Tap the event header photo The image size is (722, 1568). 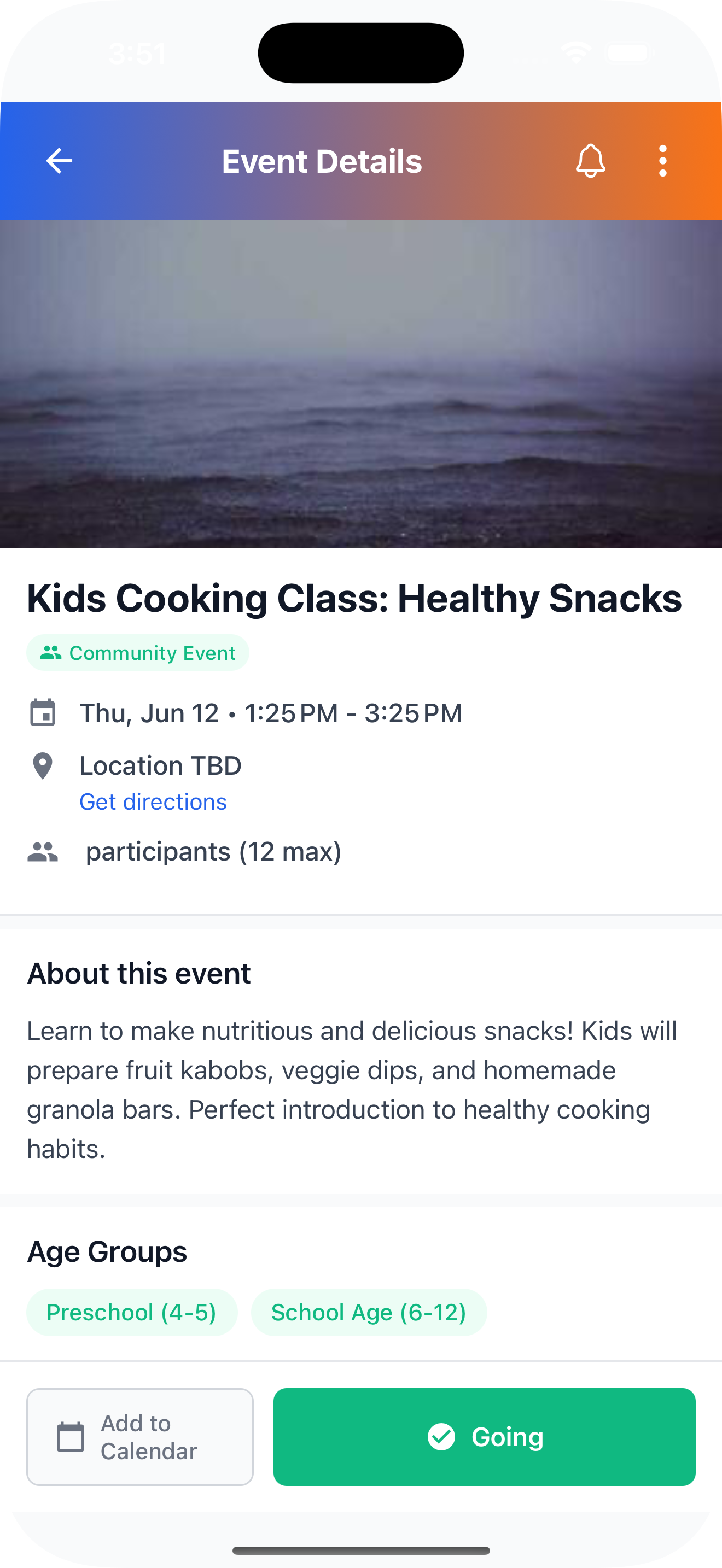point(361,383)
